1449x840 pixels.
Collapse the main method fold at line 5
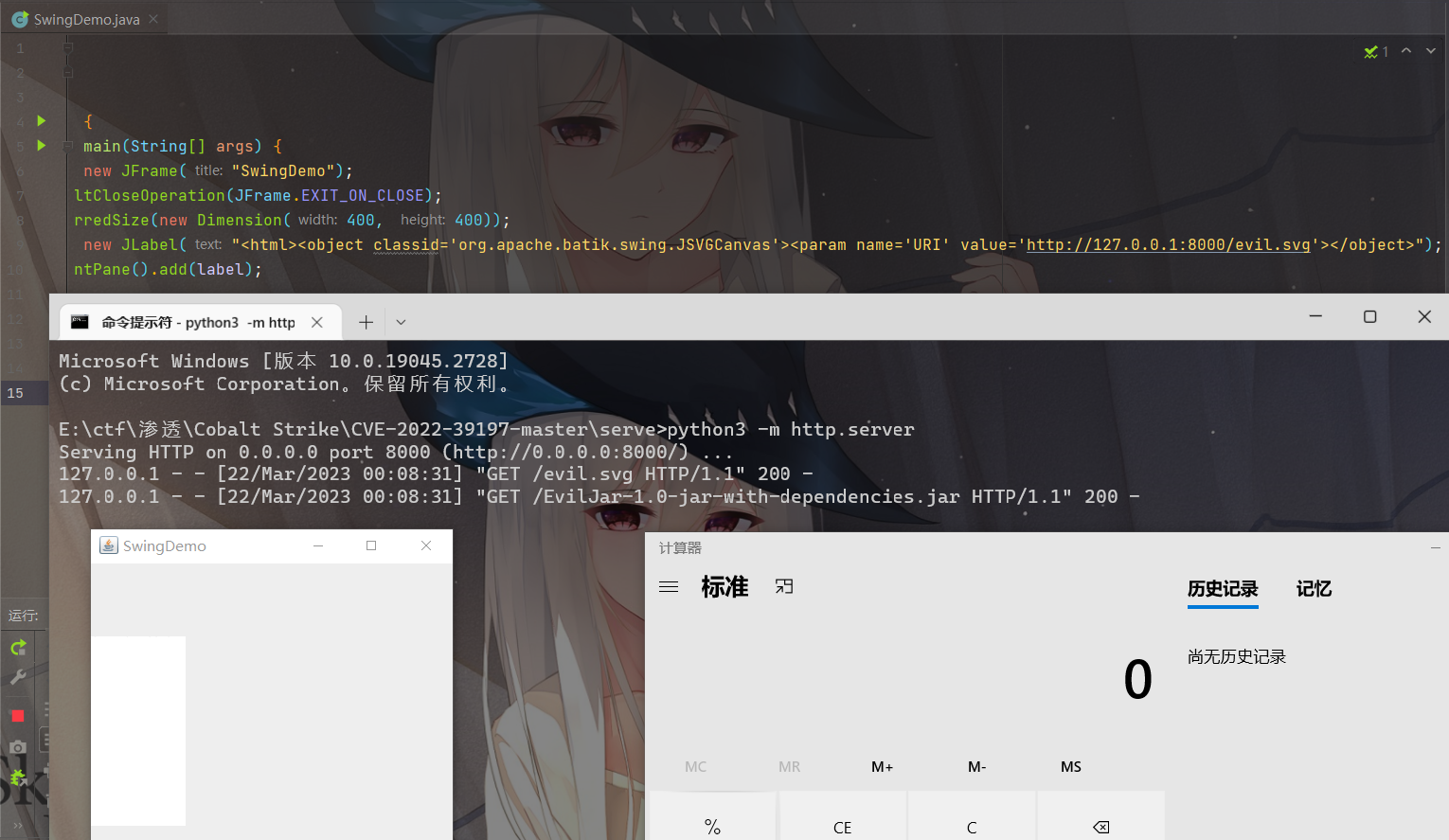(x=67, y=146)
